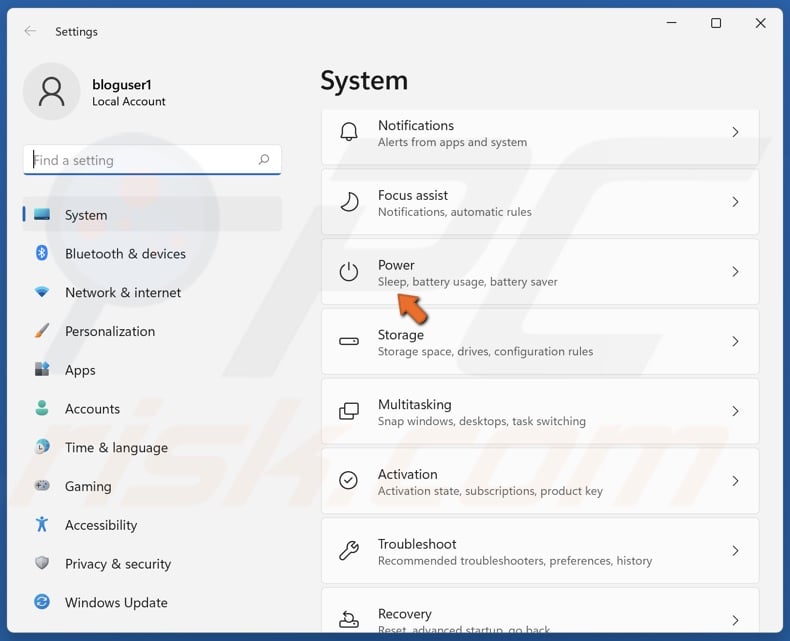Click Focus assist settings title
790x641 pixels.
413,195
